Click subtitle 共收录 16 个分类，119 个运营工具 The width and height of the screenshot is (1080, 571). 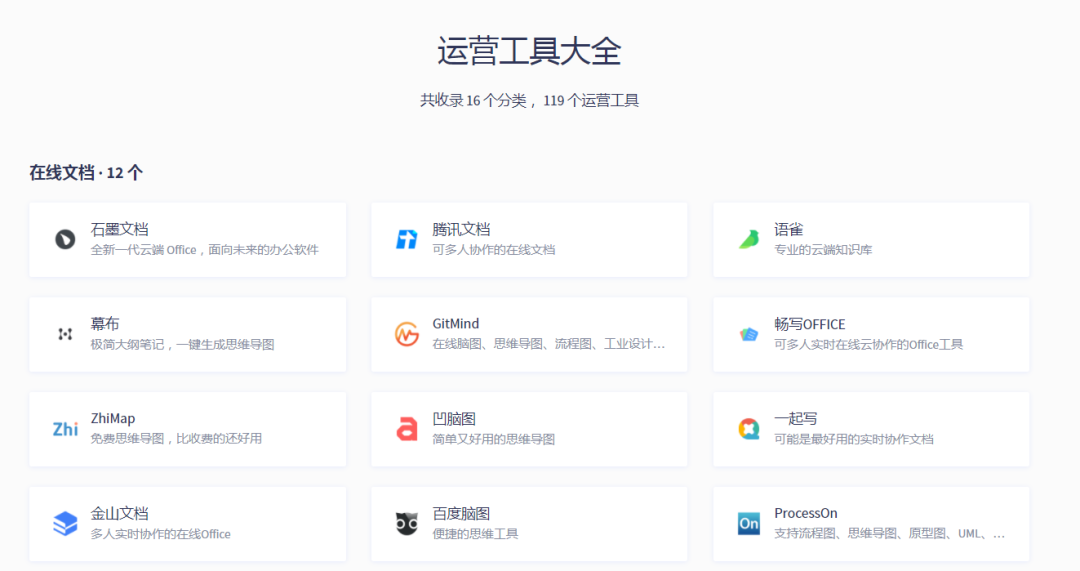pyautogui.click(x=529, y=101)
